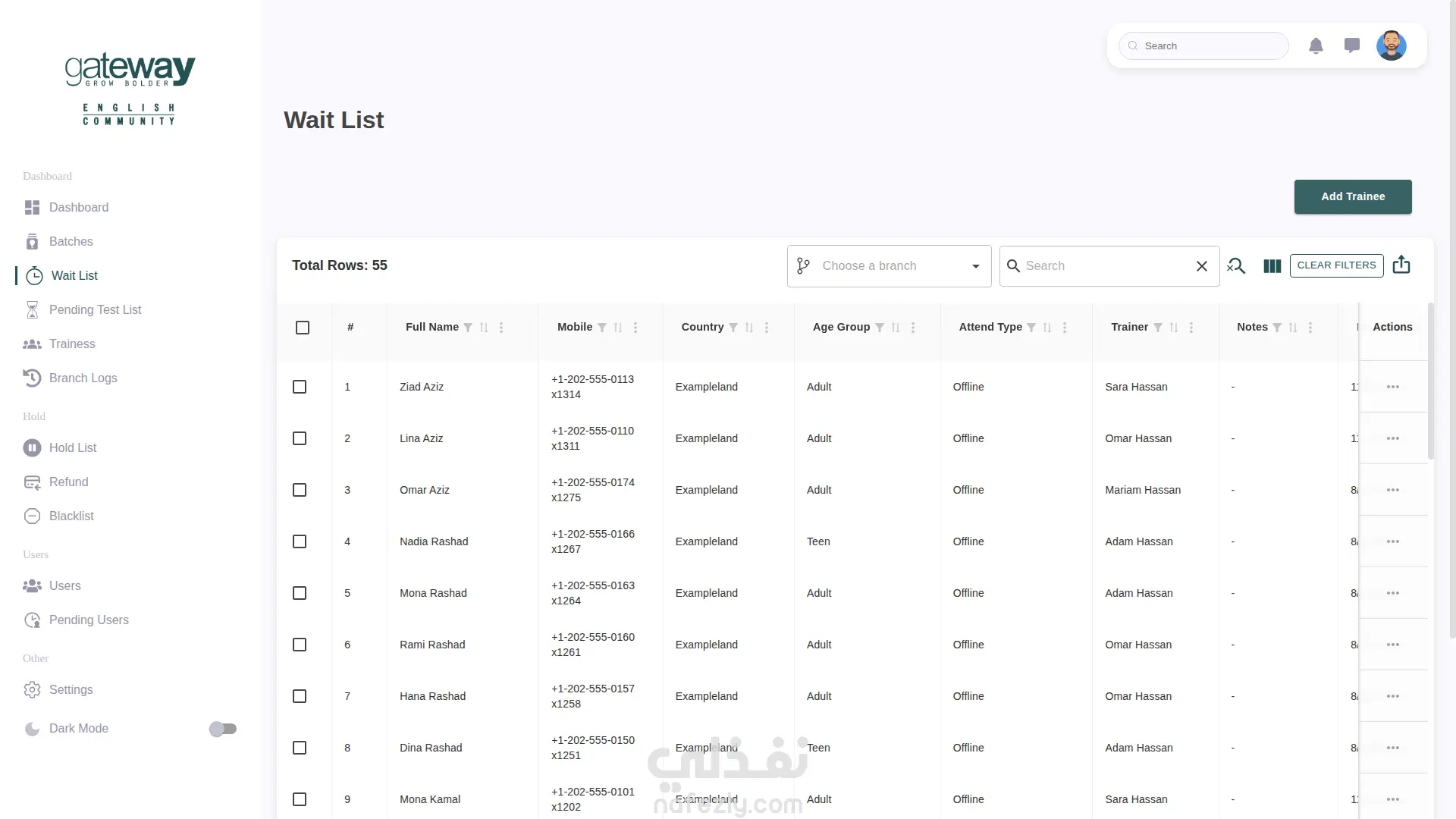Check the select-all header checkbox
The width and height of the screenshot is (1456, 819).
[303, 328]
